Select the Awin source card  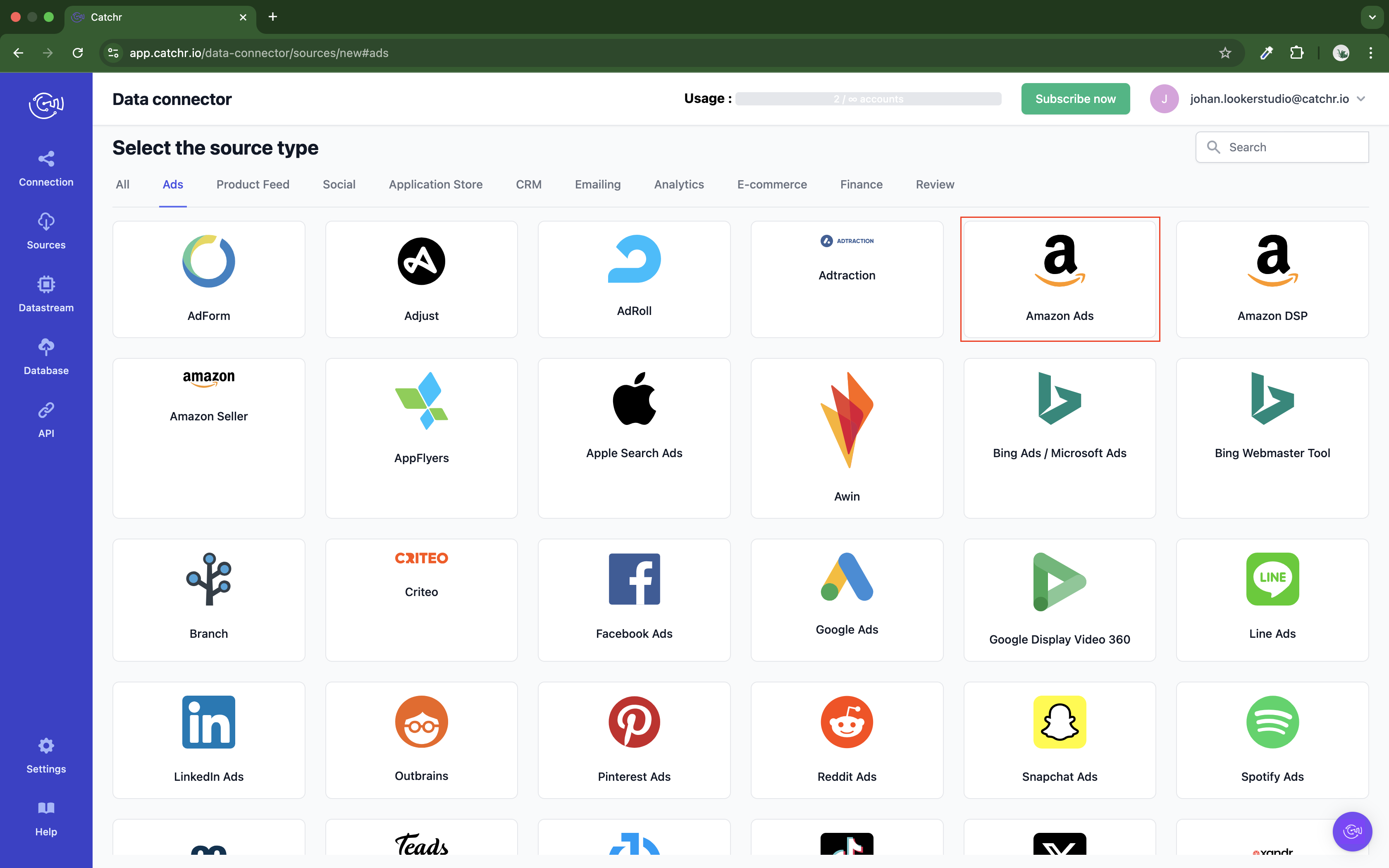847,439
